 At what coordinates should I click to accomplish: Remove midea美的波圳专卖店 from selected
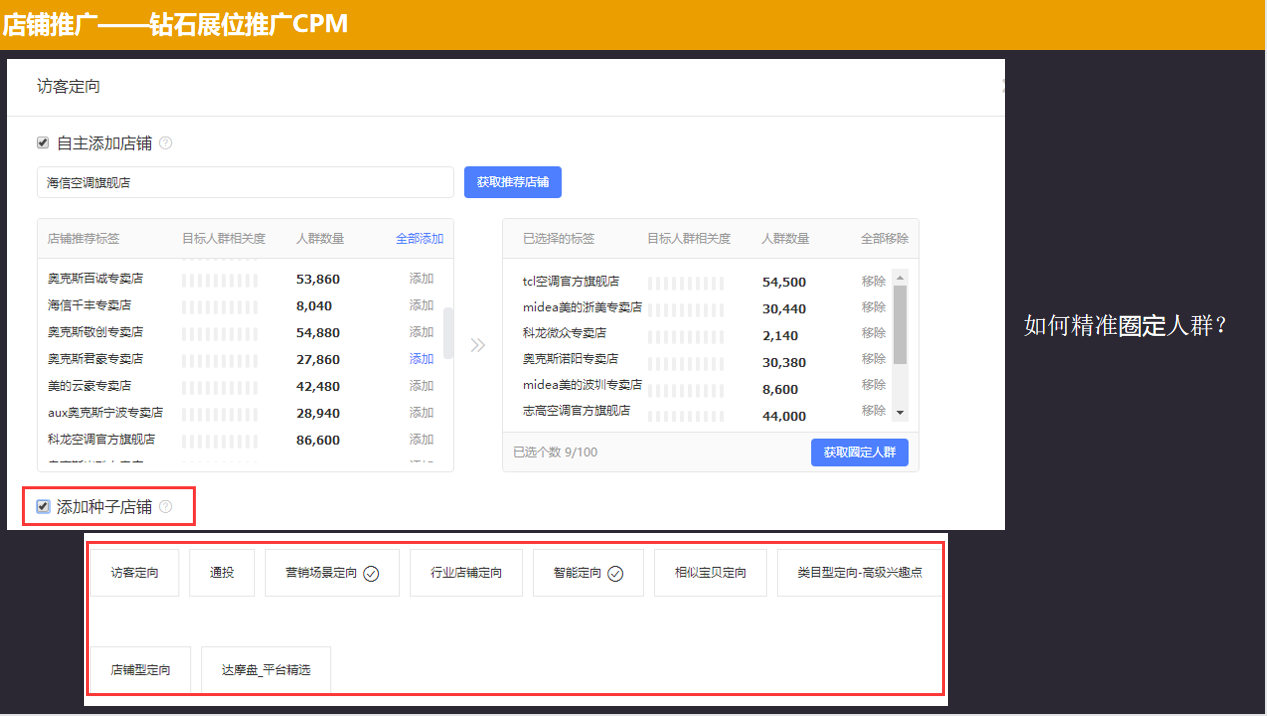[874, 385]
